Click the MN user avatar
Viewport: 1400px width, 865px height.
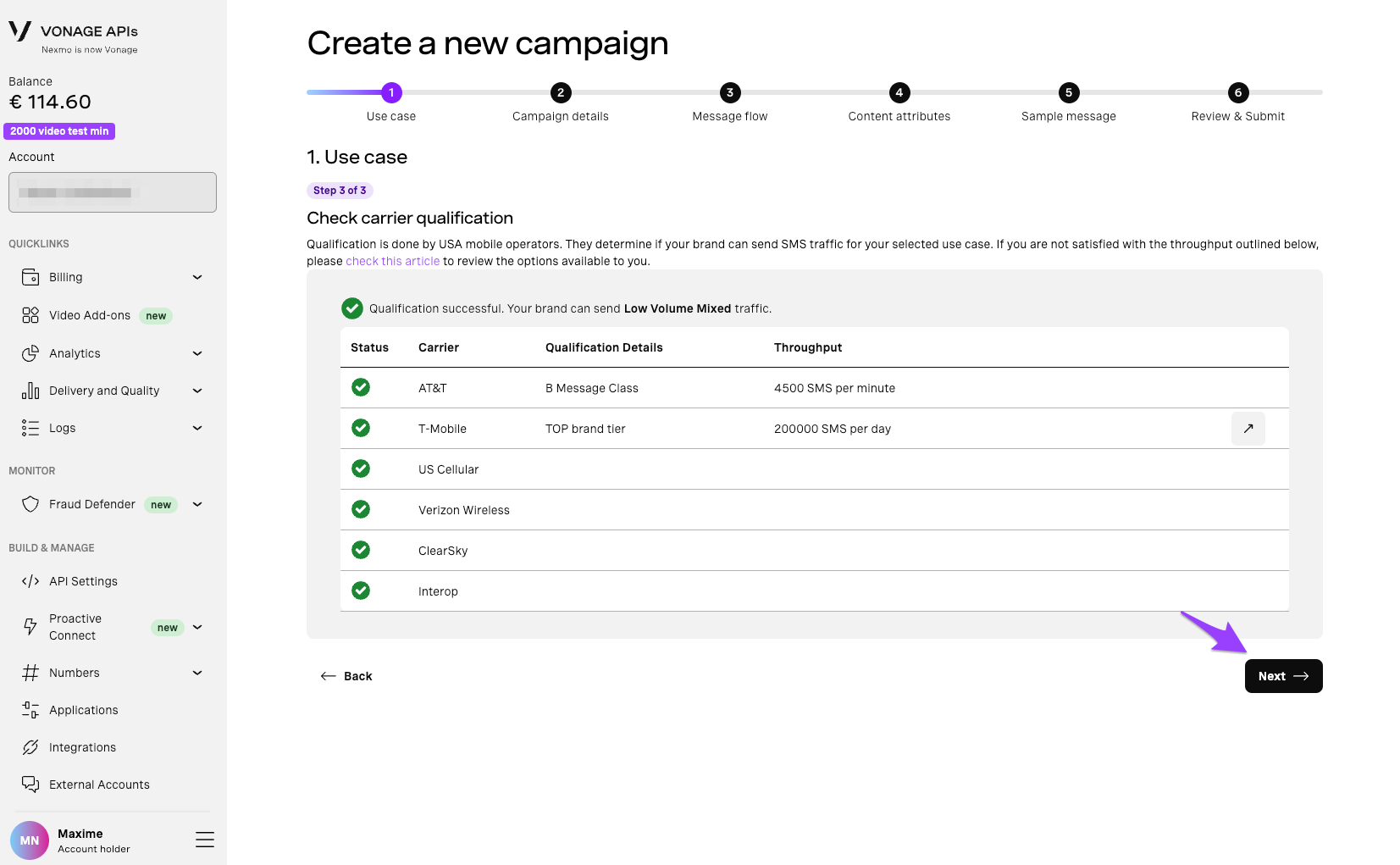coord(30,840)
